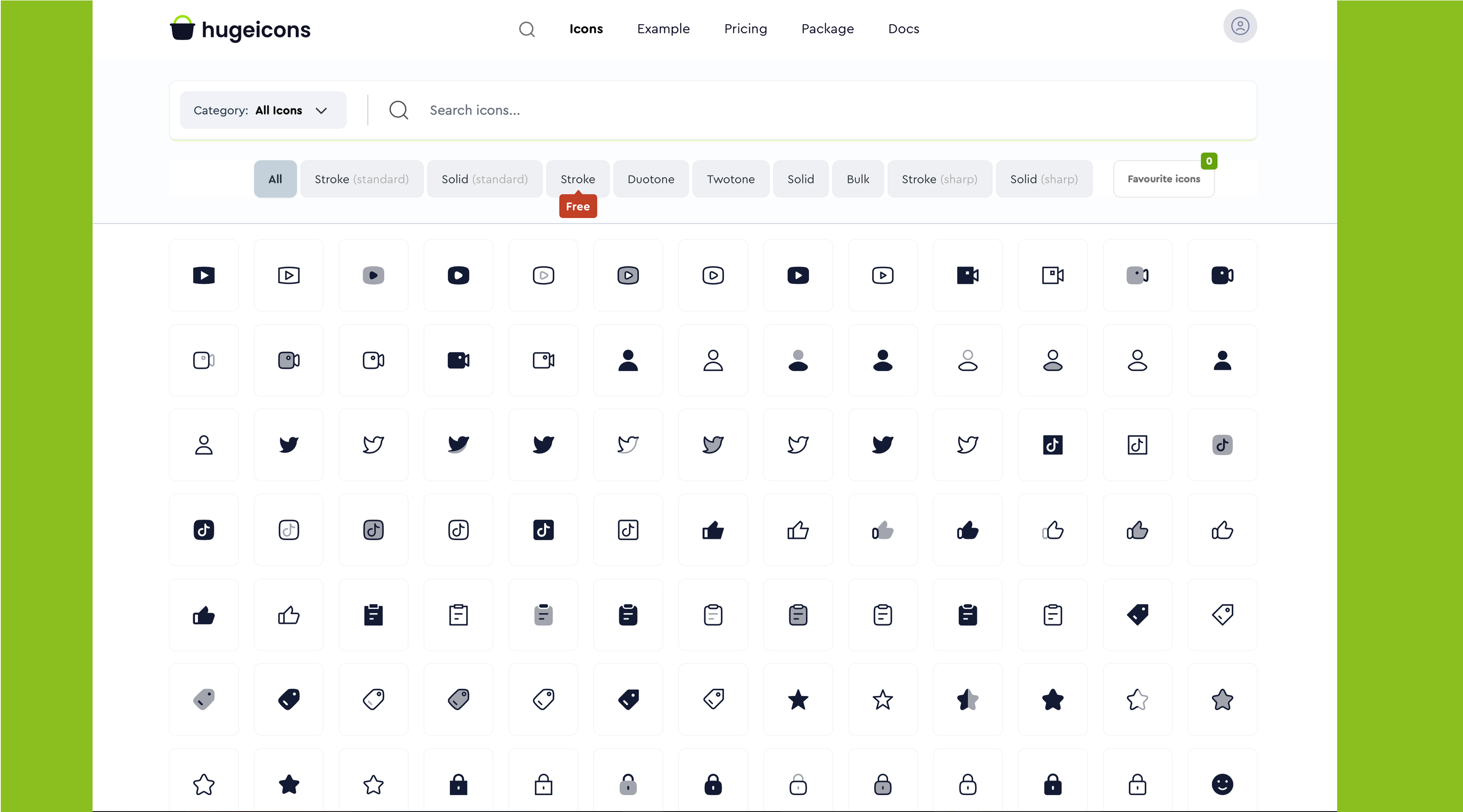Click the solid filled star icon

coord(798,700)
